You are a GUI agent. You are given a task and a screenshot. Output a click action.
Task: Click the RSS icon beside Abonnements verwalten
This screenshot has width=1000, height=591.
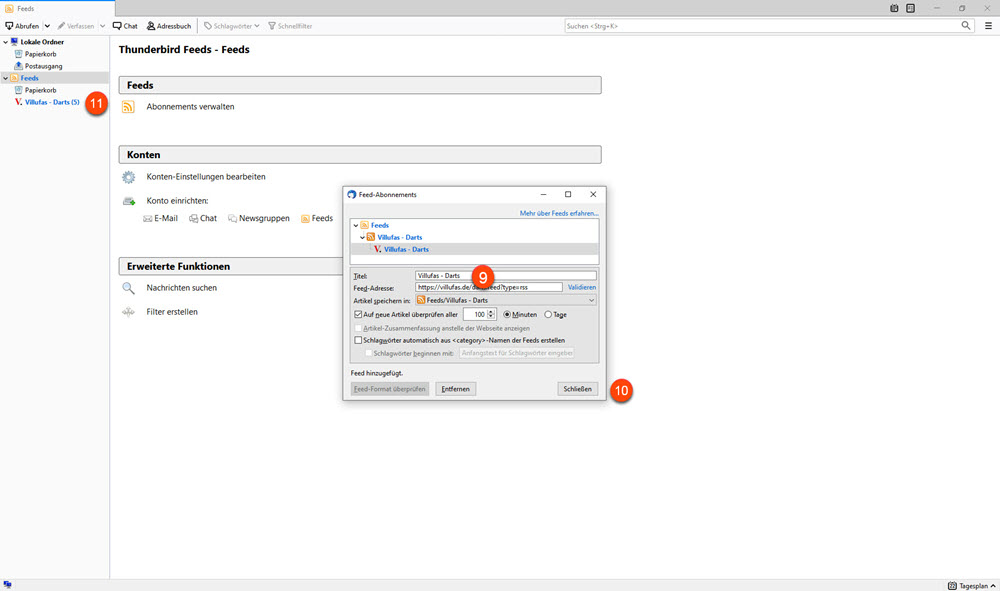(x=128, y=106)
